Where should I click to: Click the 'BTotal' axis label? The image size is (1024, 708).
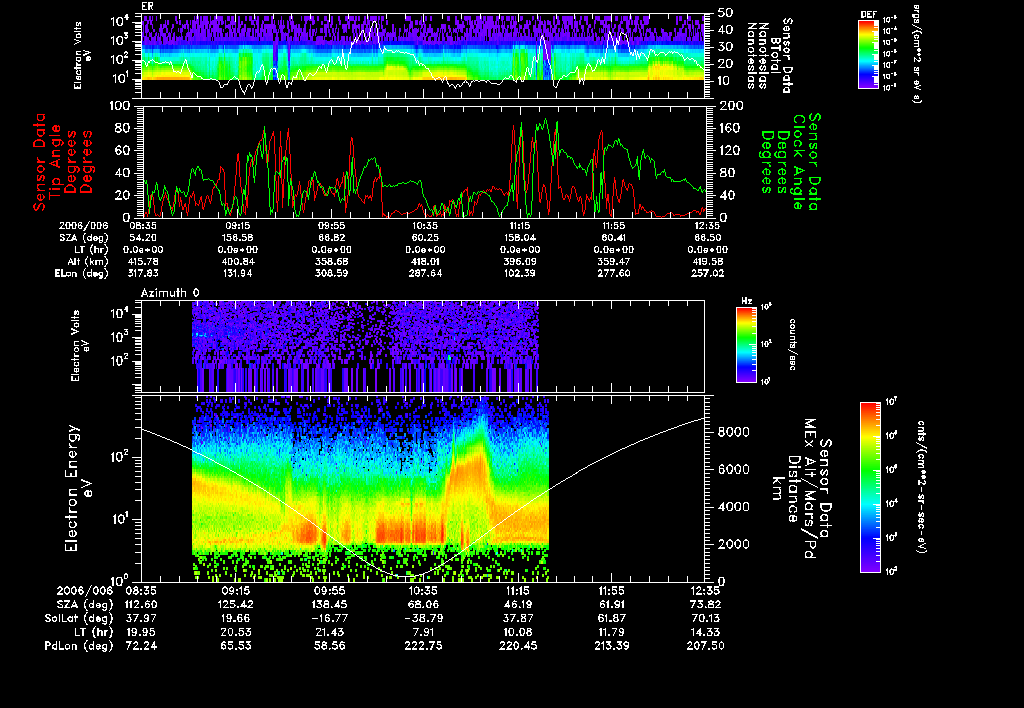pos(775,54)
